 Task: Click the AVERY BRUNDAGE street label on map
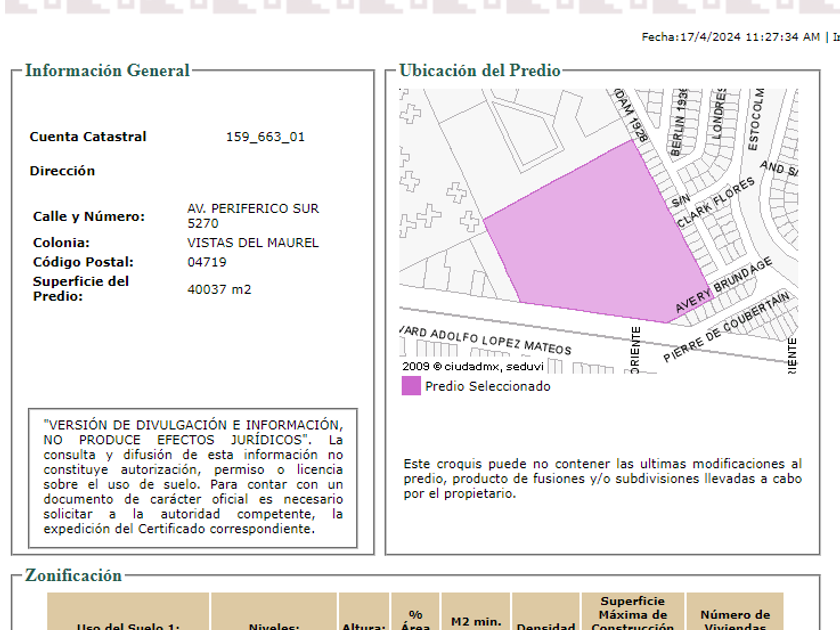click(x=724, y=286)
